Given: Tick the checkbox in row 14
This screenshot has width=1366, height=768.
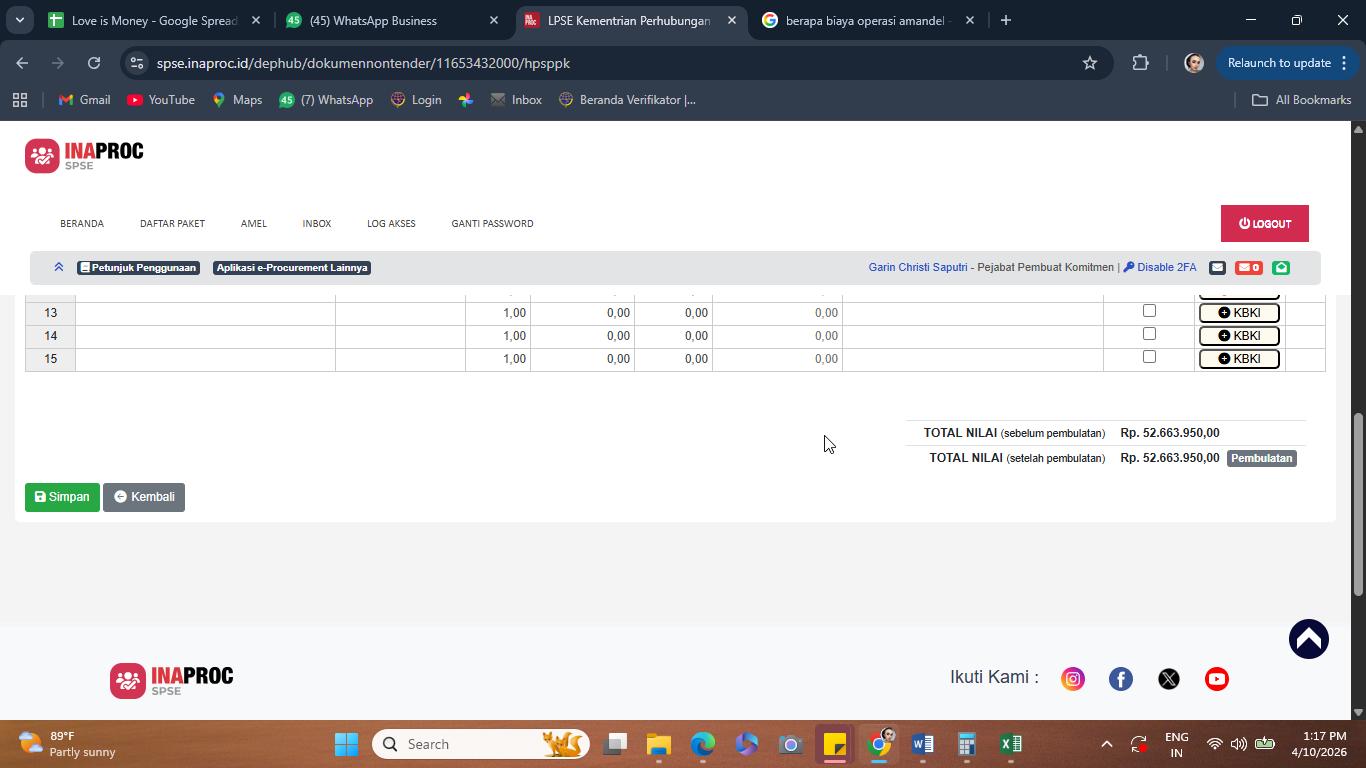Looking at the screenshot, I should point(1149,334).
